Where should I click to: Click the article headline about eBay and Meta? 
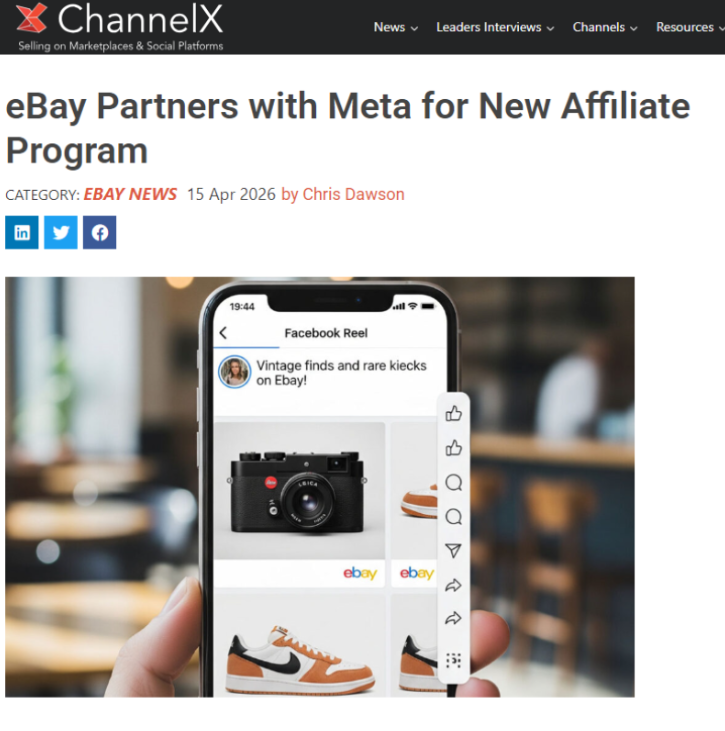348,128
